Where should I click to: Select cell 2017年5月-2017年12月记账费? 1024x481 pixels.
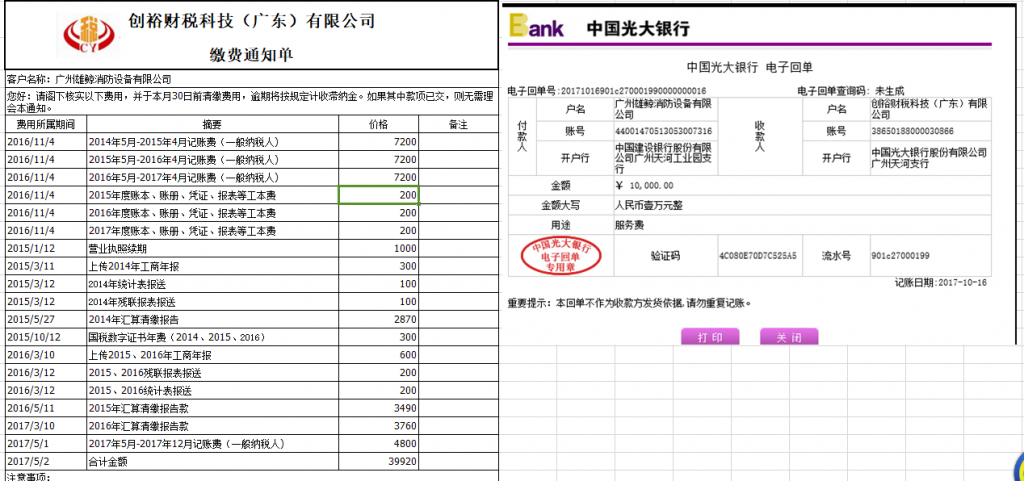(212, 444)
